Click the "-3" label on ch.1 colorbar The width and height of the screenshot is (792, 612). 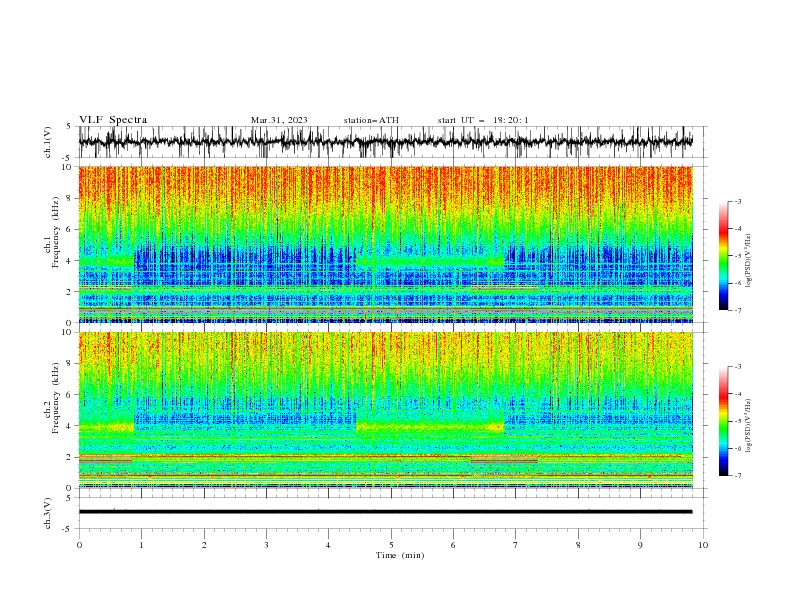[738, 201]
